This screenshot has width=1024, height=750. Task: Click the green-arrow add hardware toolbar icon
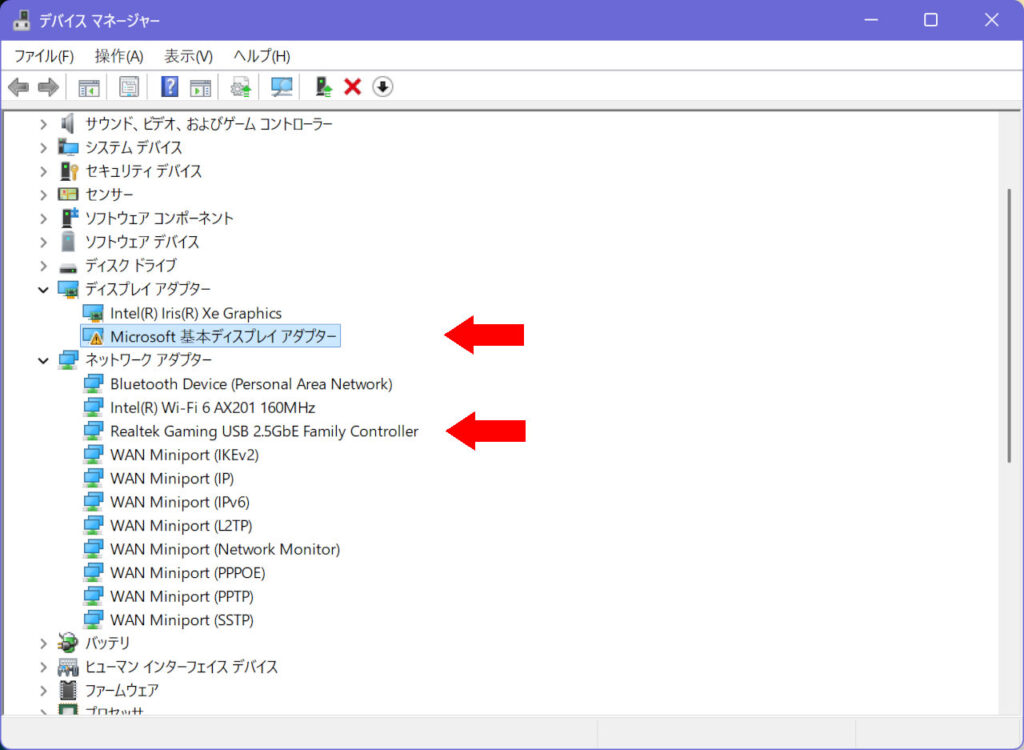click(x=323, y=87)
